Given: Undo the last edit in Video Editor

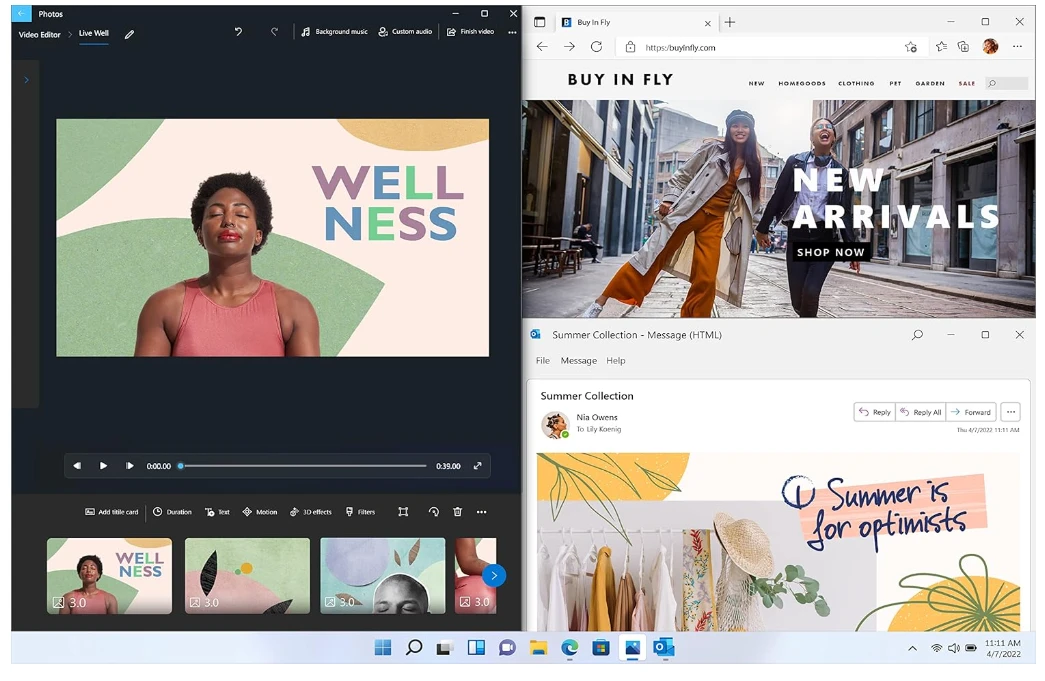Looking at the screenshot, I should point(238,32).
